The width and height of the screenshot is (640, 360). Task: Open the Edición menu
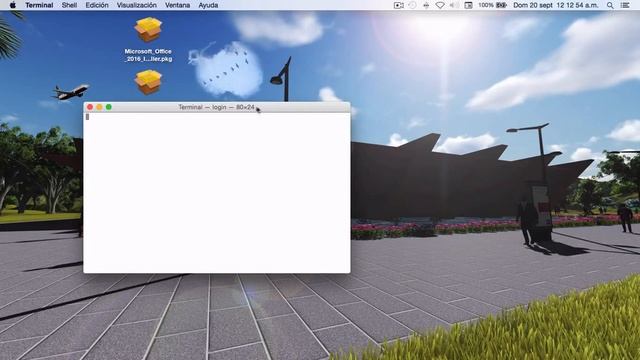click(97, 5)
